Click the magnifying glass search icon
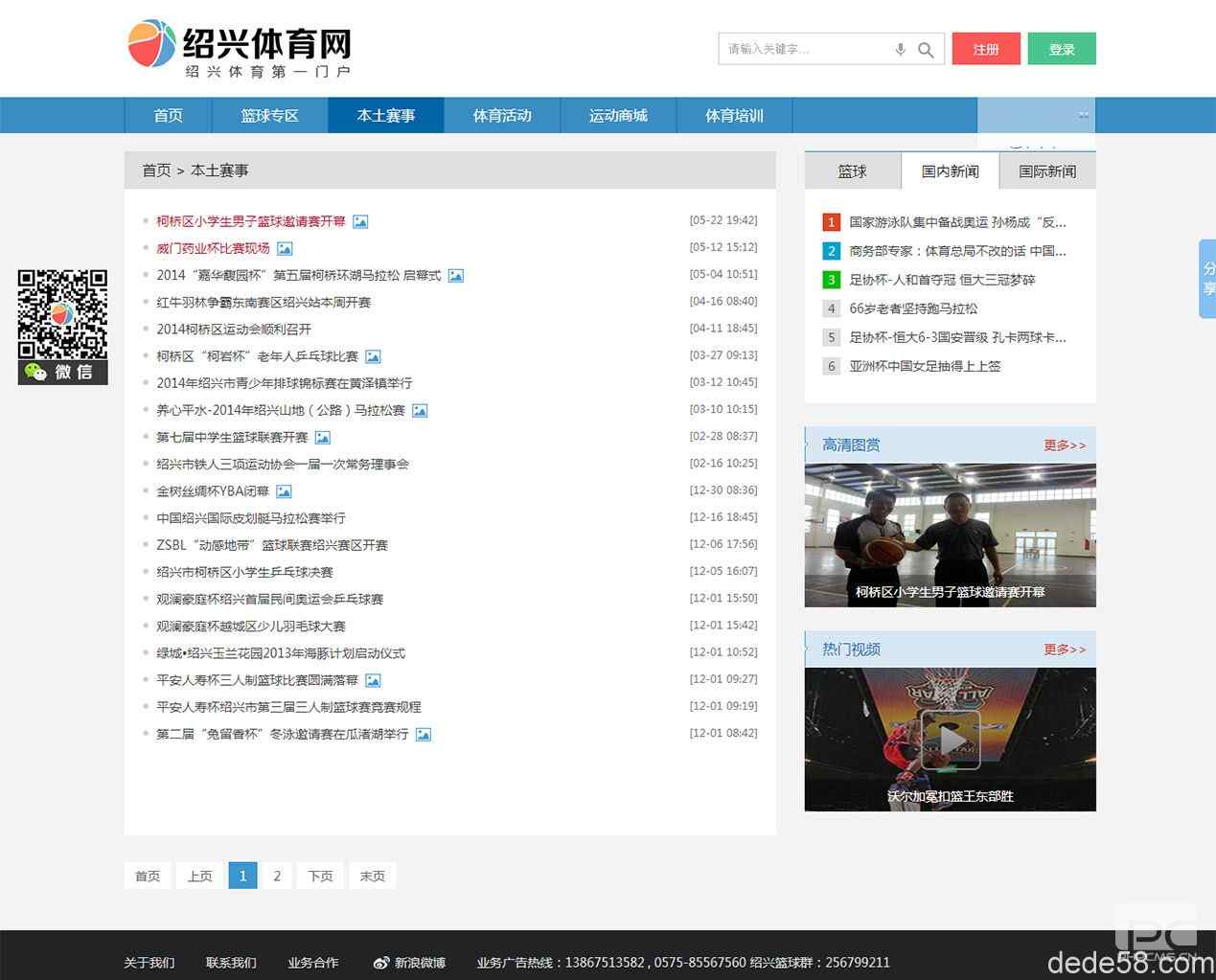This screenshot has height=980, width=1216. (x=926, y=50)
